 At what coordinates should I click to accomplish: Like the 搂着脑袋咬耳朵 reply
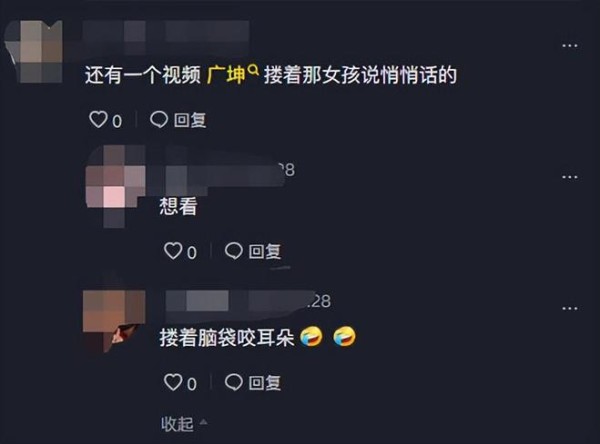[x=173, y=382]
